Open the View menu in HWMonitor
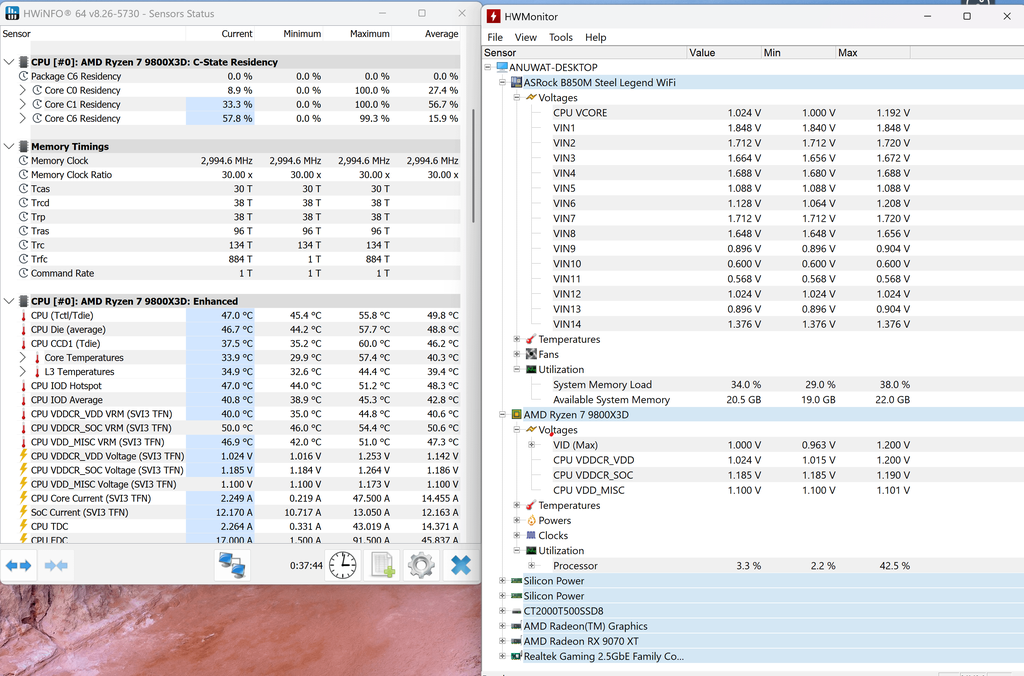The height and width of the screenshot is (676, 1024). coord(525,37)
